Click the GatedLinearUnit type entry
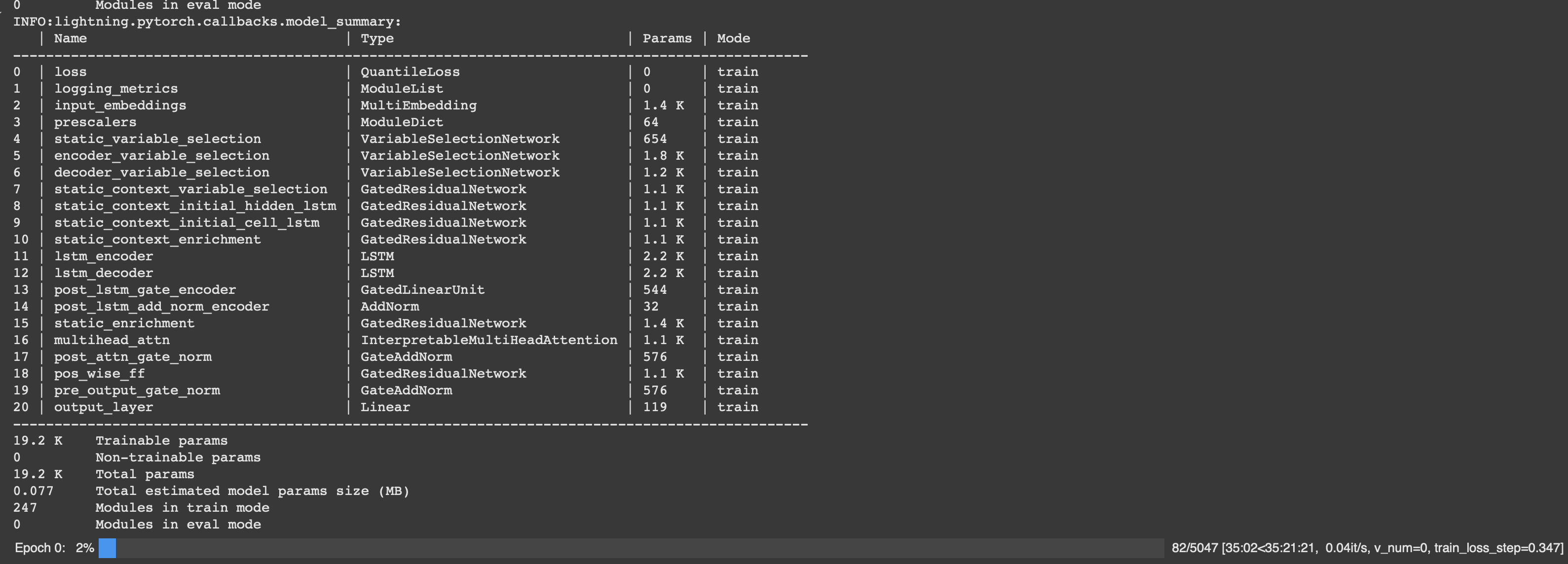1568x564 pixels. [x=422, y=289]
